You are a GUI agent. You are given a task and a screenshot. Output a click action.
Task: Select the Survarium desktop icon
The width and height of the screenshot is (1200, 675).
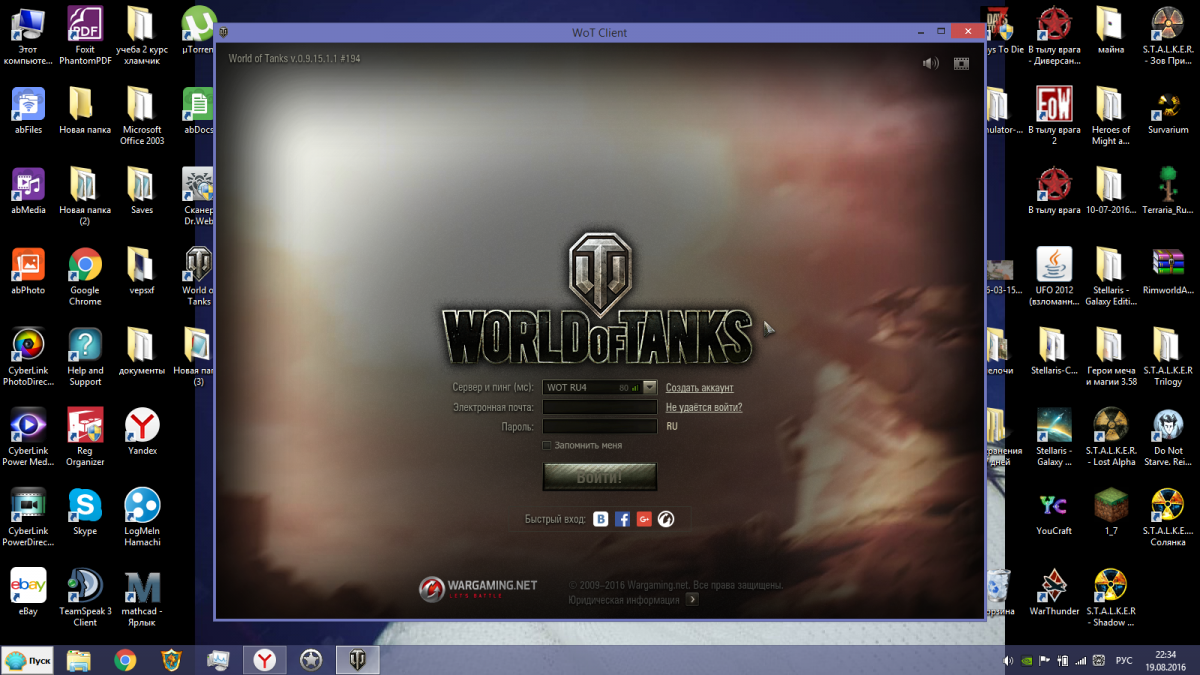(x=1168, y=110)
